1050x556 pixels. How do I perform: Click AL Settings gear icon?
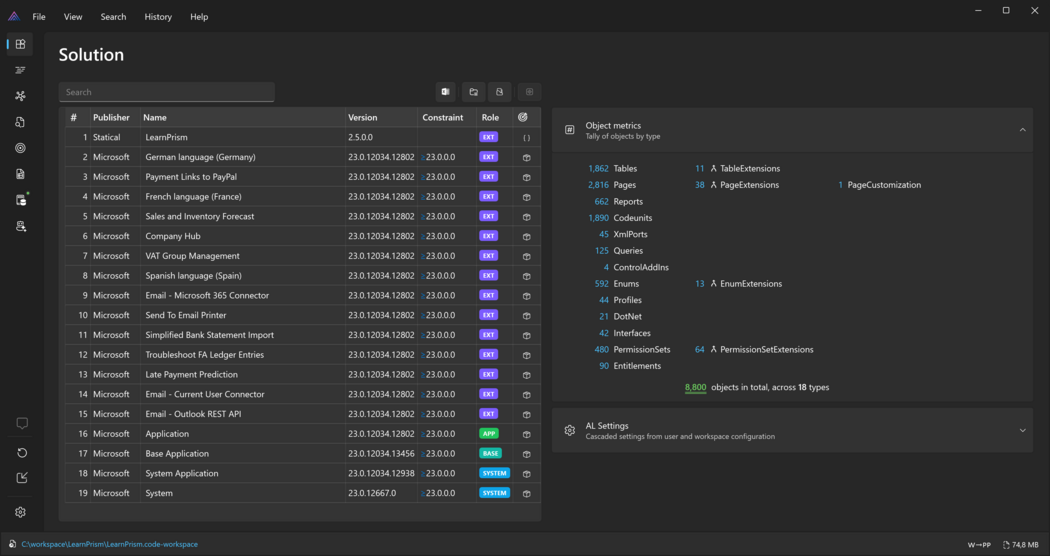tap(570, 430)
